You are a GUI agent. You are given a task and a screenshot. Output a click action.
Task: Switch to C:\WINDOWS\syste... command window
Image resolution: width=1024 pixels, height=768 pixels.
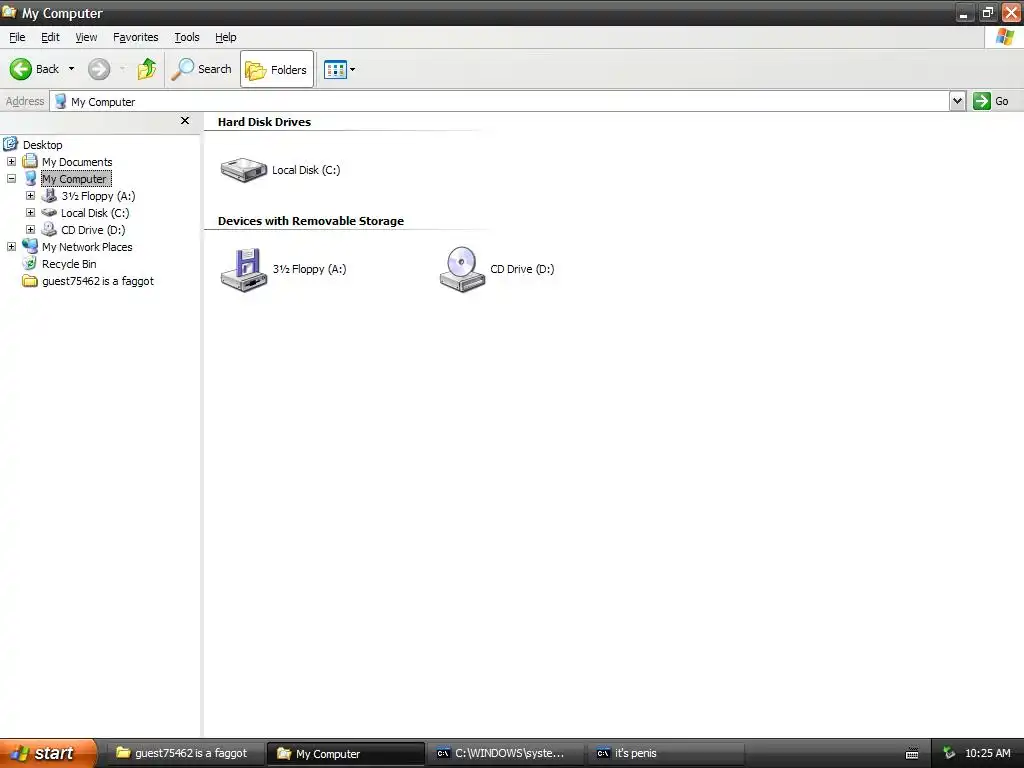tap(506, 753)
